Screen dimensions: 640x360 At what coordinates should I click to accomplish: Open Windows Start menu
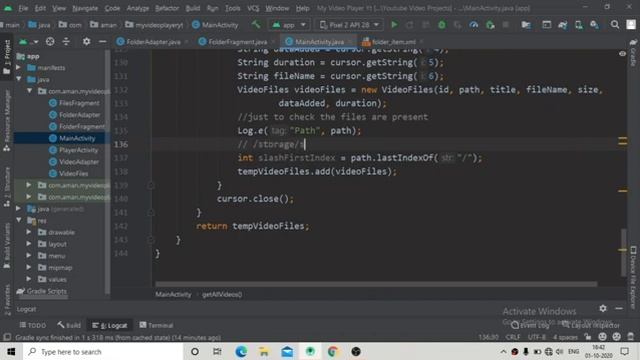pyautogui.click(x=11, y=351)
